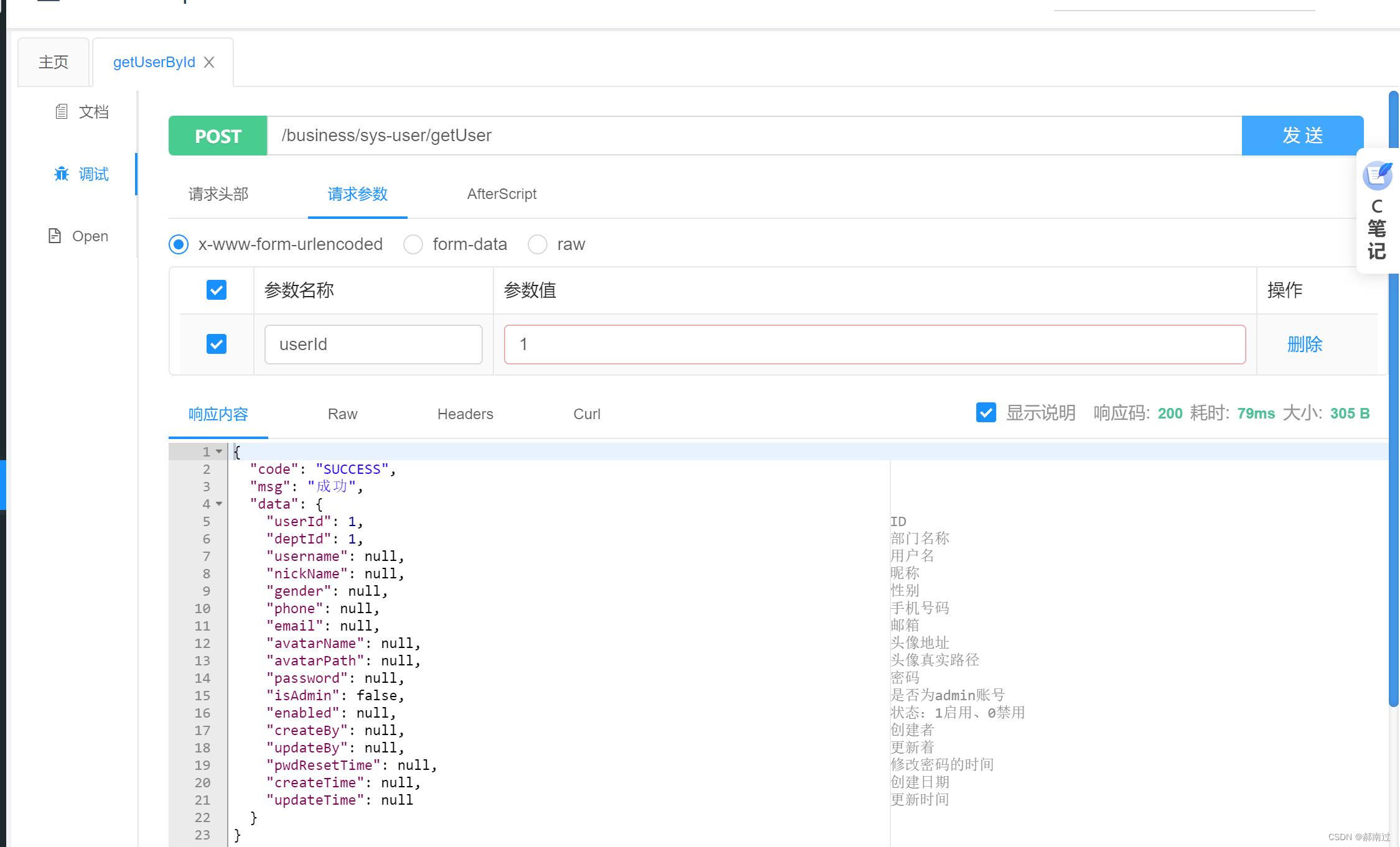Click the "code": "SUCCESS" line
The width and height of the screenshot is (1400, 847).
tap(323, 470)
